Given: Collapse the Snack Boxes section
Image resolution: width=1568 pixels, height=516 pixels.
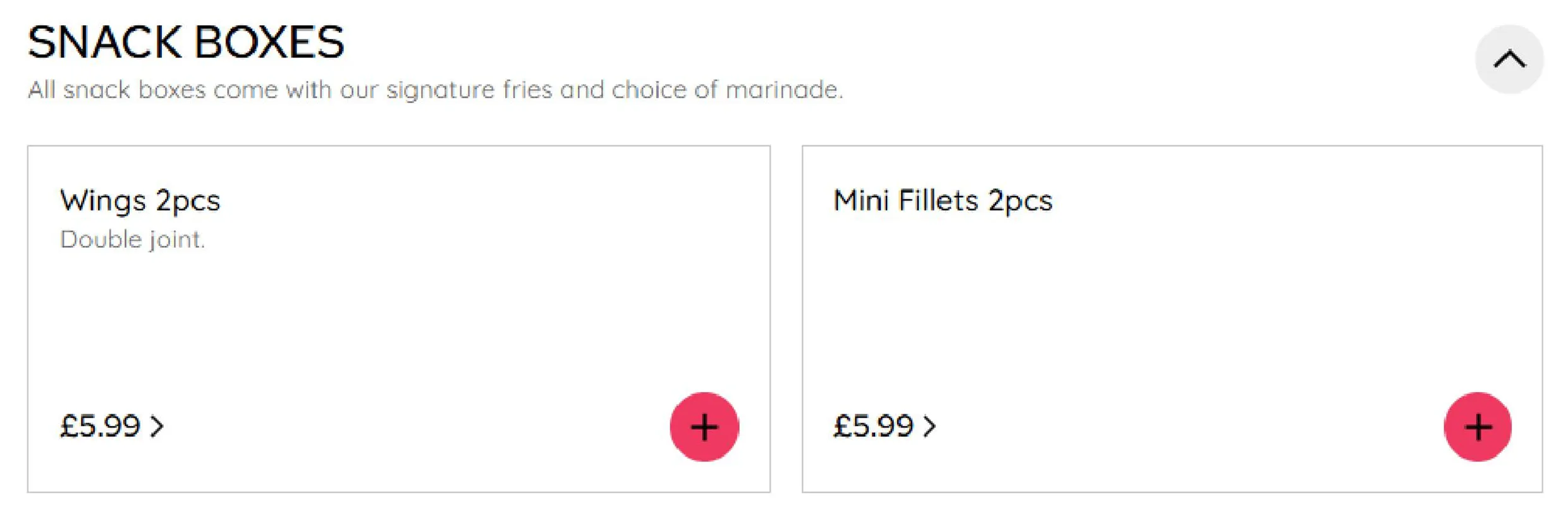Looking at the screenshot, I should (x=1509, y=59).
